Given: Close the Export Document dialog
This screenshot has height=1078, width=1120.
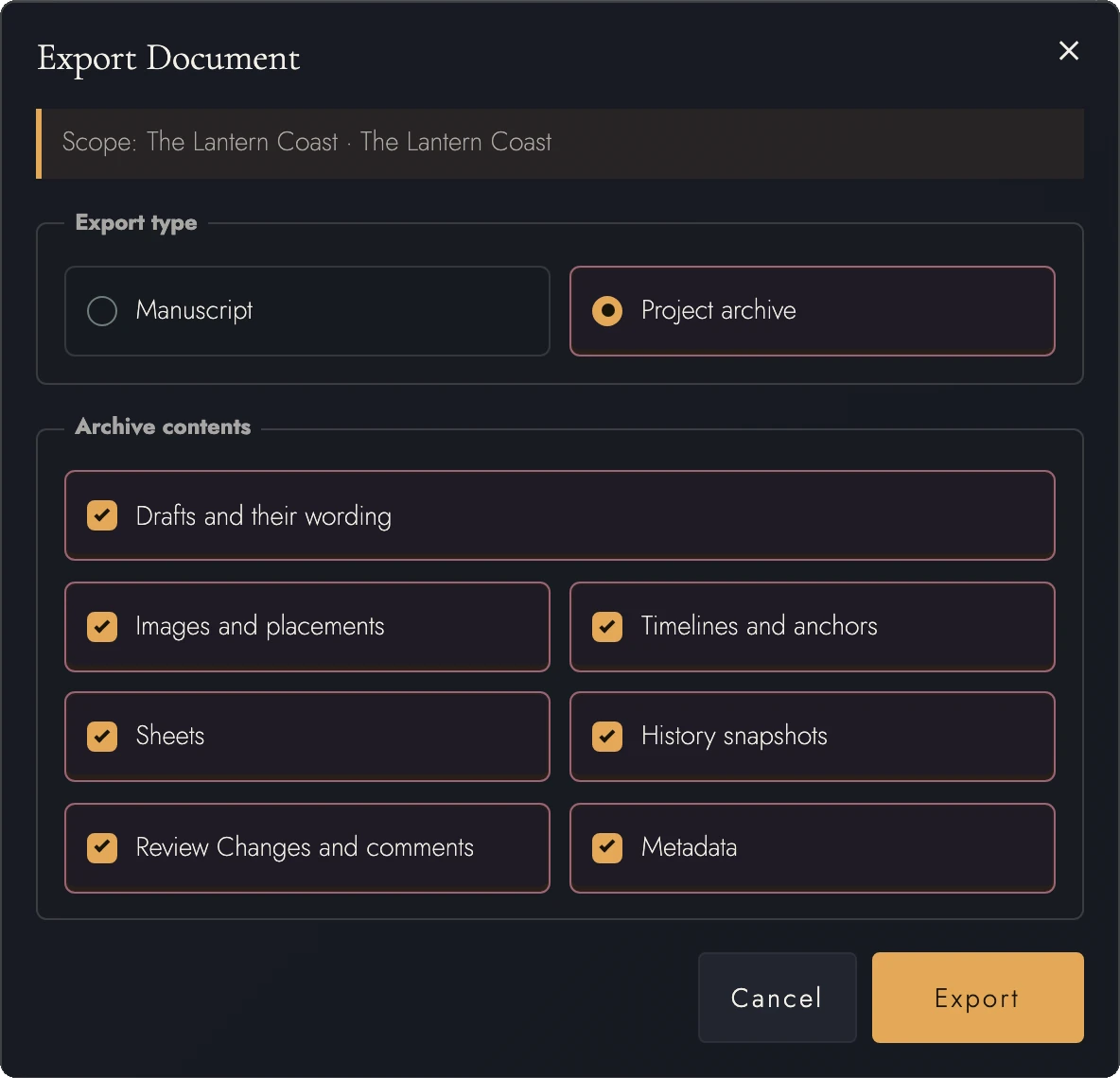Looking at the screenshot, I should (1068, 51).
